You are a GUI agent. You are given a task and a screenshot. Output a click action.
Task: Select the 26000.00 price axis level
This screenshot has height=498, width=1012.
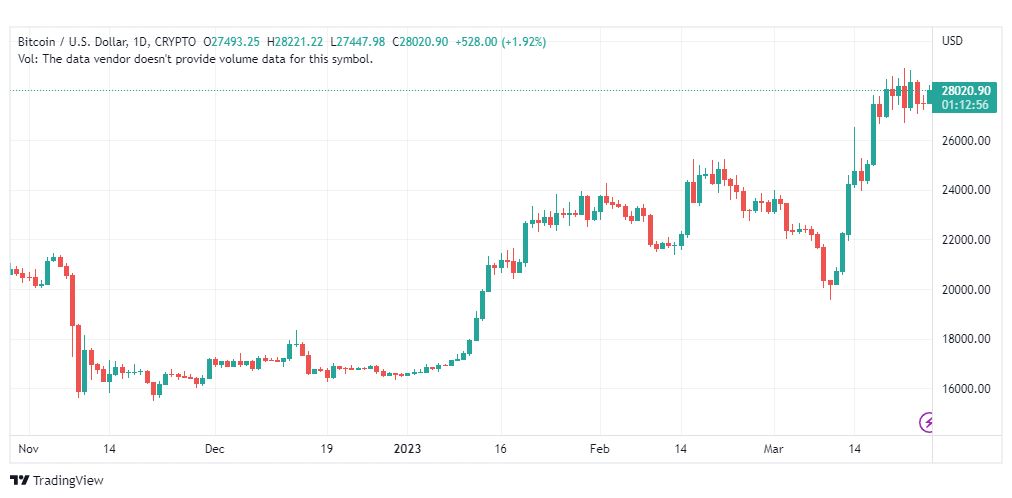965,141
